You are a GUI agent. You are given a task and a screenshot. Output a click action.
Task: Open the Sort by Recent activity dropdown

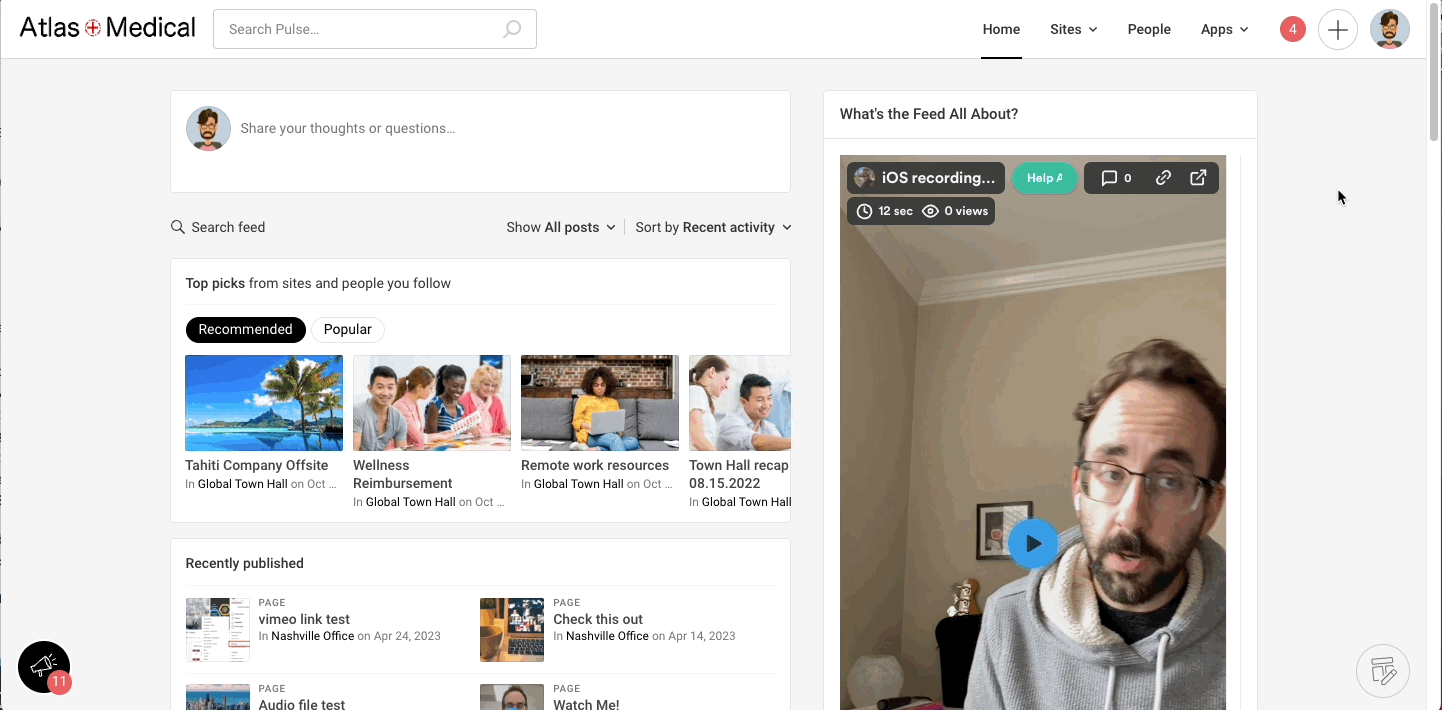click(714, 227)
